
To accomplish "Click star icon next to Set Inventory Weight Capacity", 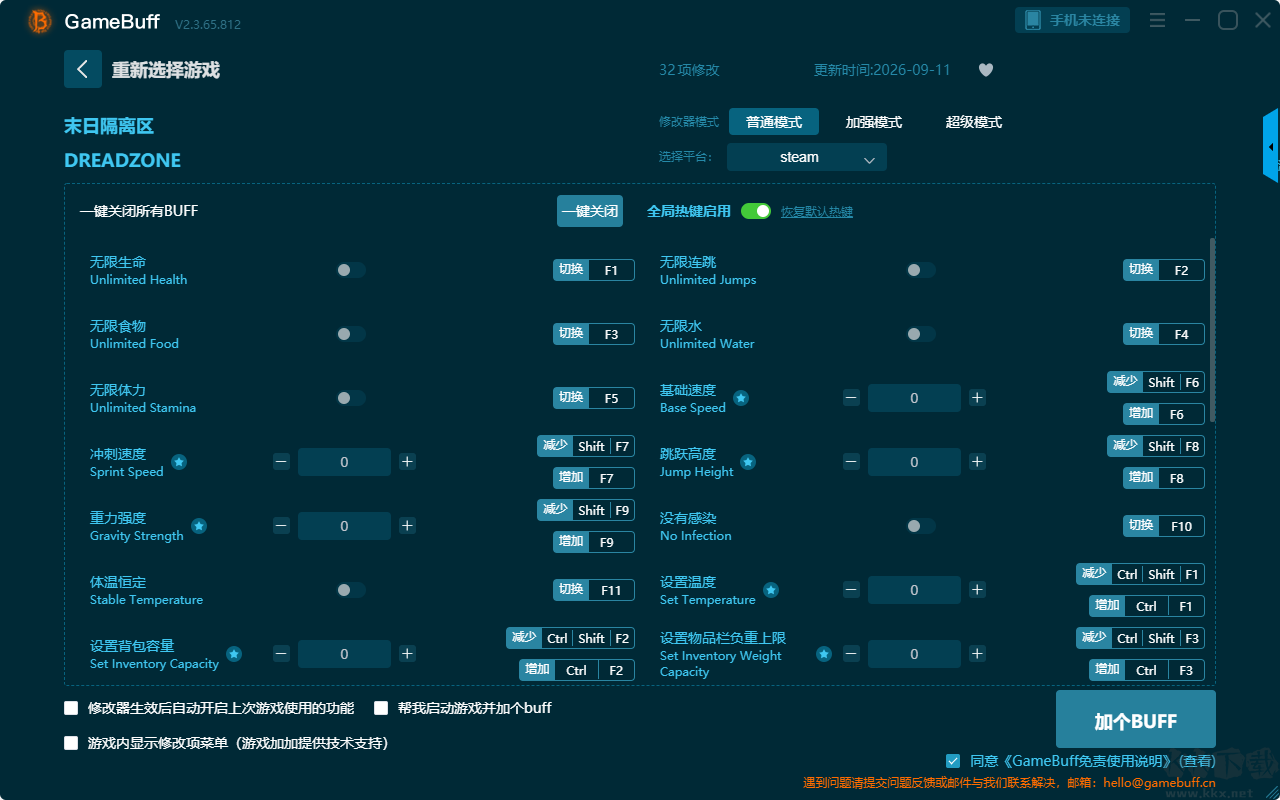I will pos(824,654).
